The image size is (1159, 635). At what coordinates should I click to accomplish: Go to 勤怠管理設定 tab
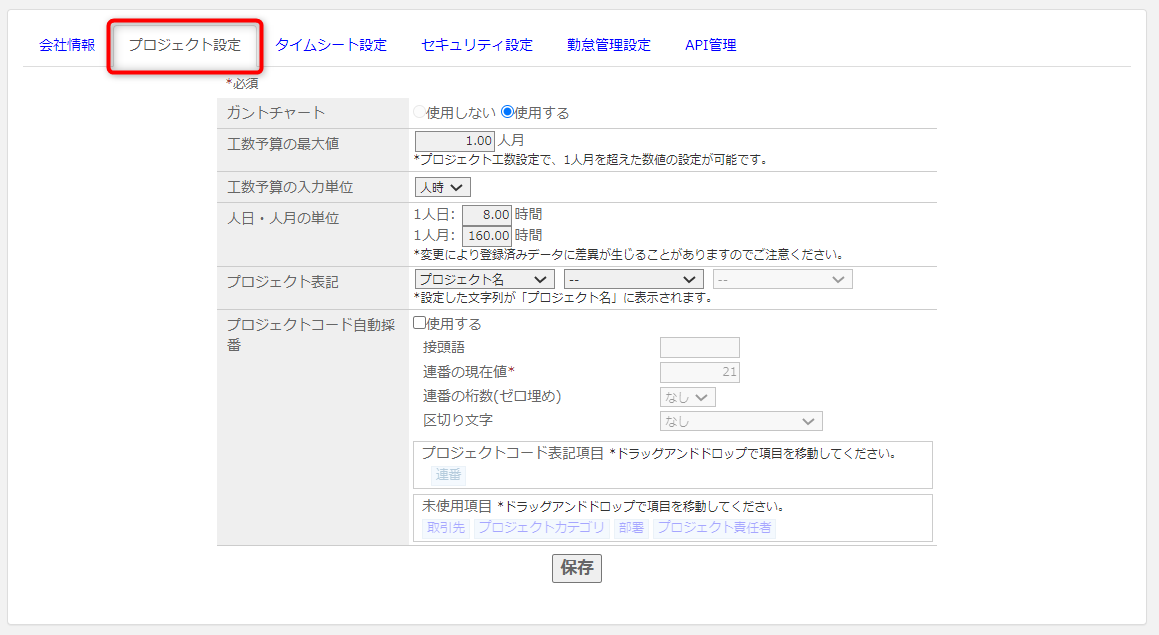tap(609, 45)
